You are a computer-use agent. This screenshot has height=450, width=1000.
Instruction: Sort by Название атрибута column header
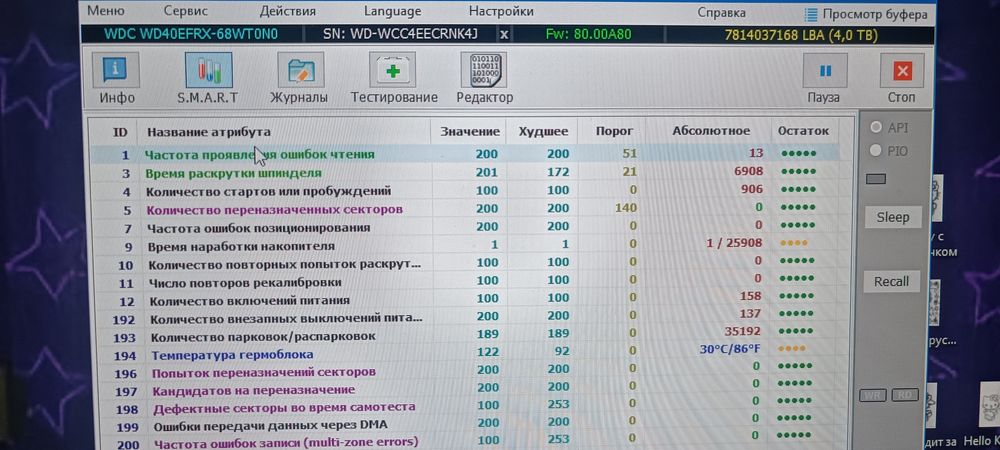[x=209, y=132]
